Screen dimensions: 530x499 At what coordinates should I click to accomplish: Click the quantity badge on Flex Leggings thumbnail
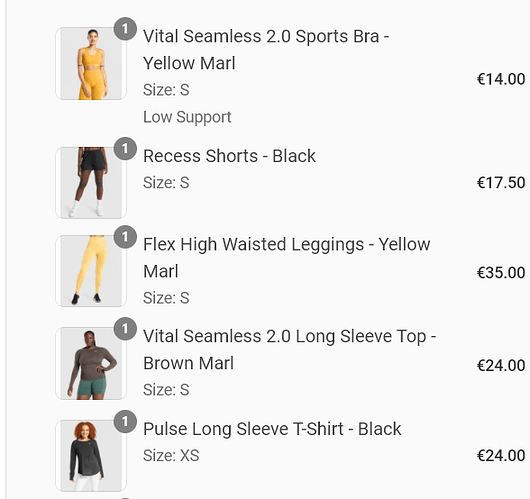pyautogui.click(x=125, y=237)
